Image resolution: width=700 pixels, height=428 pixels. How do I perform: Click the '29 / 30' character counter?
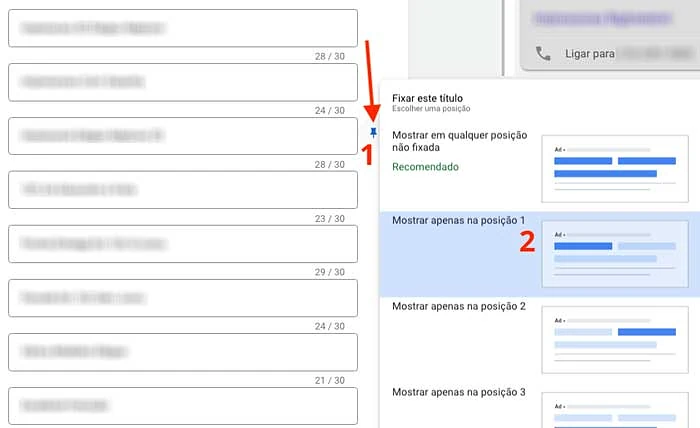(329, 272)
